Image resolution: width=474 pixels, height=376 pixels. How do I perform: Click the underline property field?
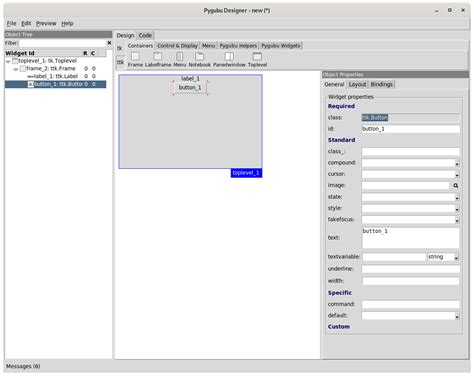pos(411,269)
